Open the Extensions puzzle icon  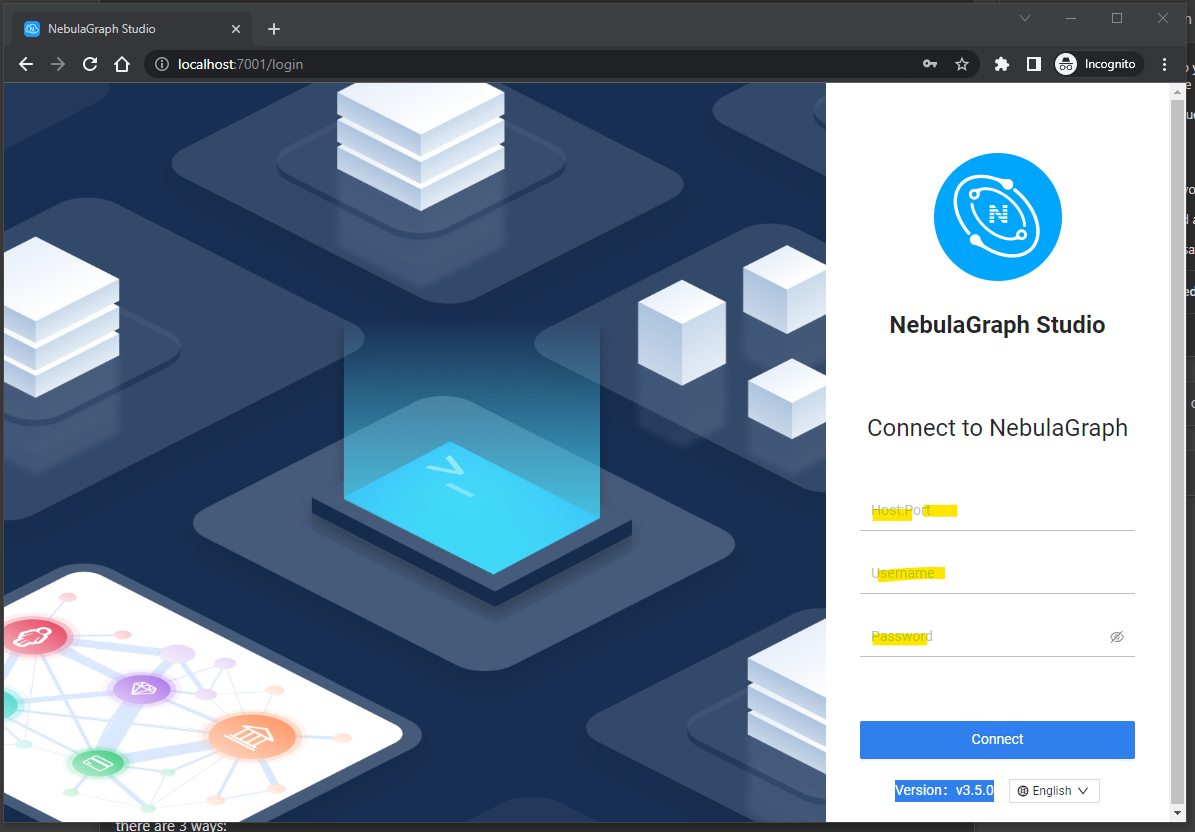[1001, 64]
